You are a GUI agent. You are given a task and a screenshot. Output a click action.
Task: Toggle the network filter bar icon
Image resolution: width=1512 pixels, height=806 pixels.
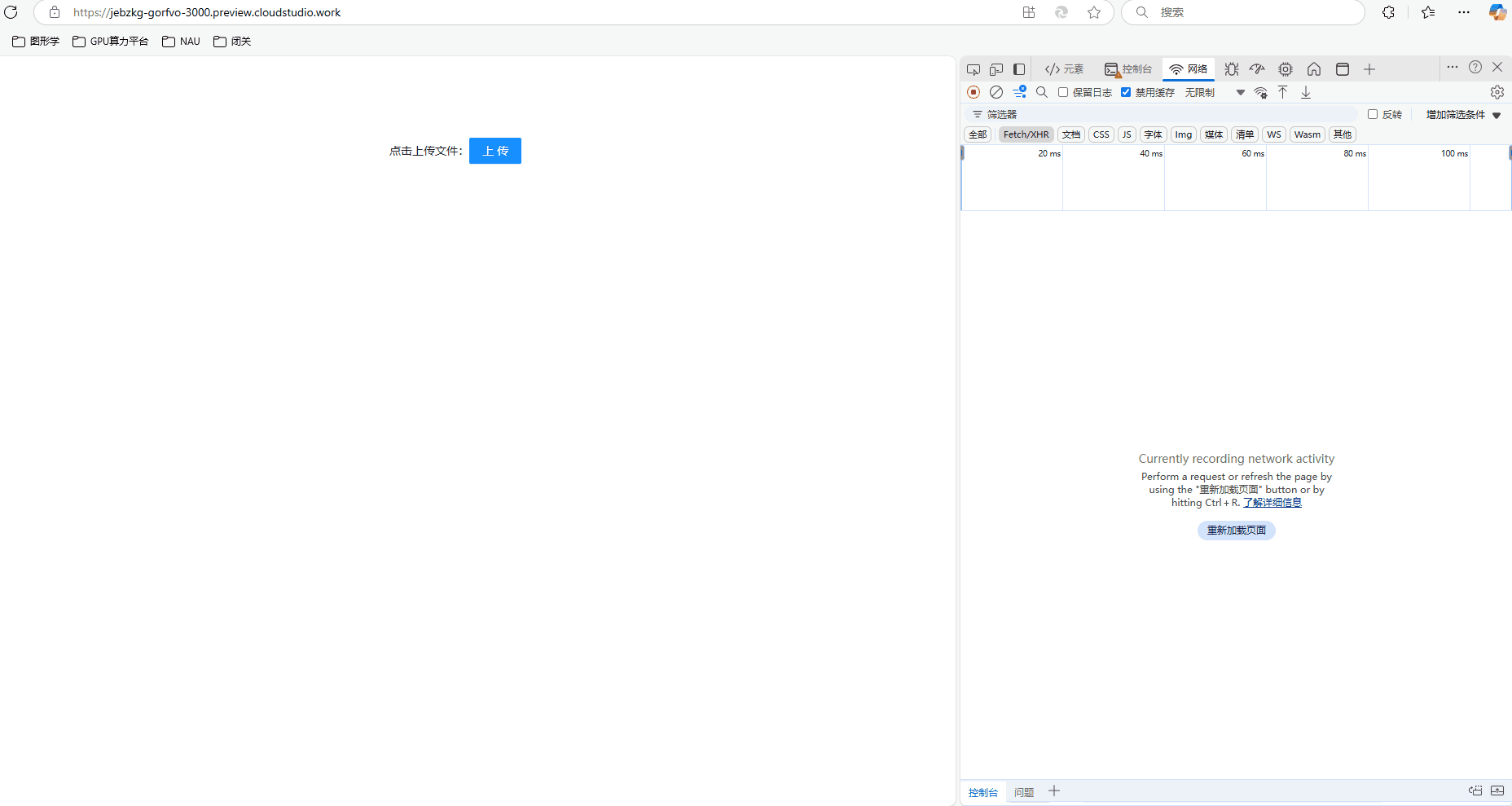click(1019, 92)
